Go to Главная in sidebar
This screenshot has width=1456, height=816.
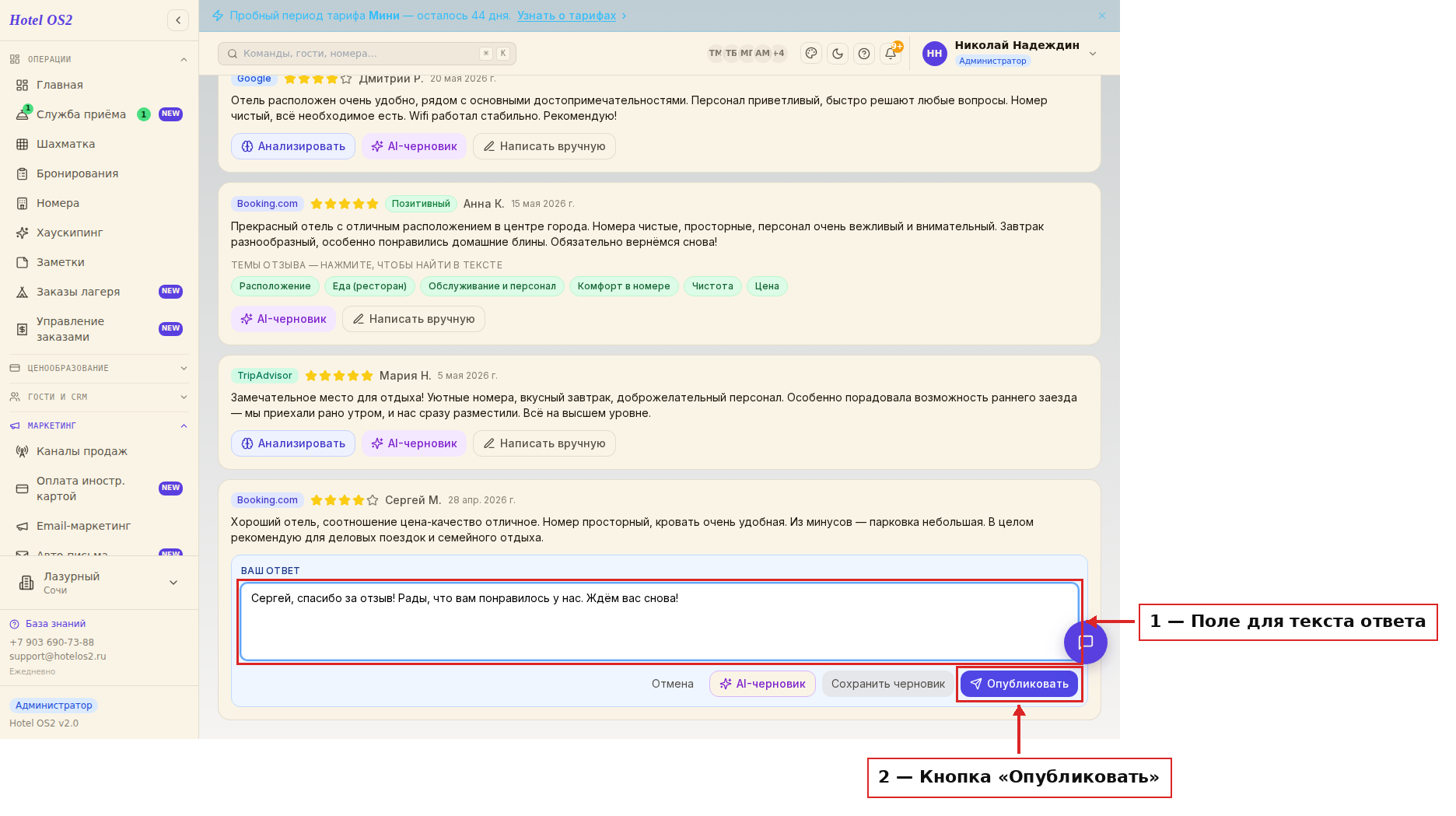click(x=99, y=85)
